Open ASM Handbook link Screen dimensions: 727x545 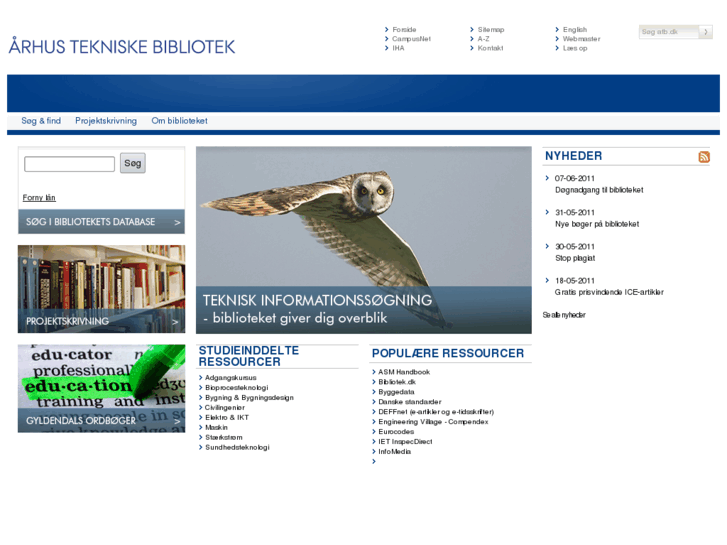404,372
